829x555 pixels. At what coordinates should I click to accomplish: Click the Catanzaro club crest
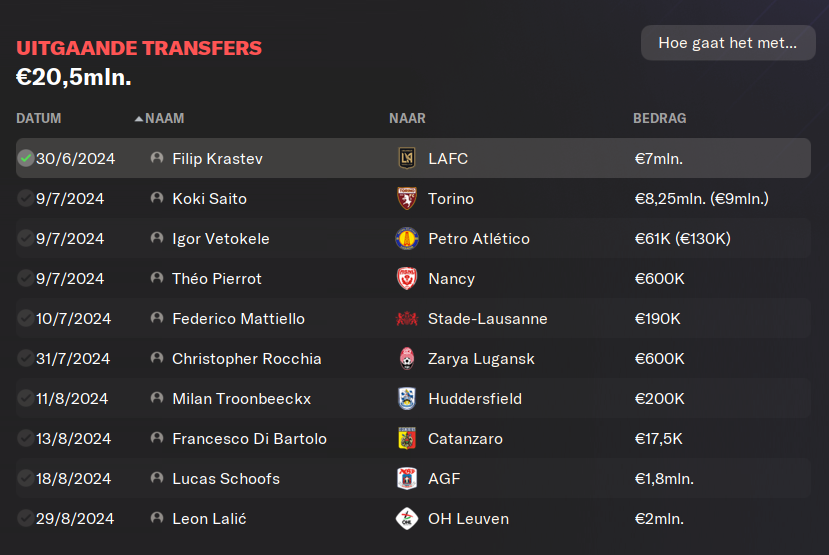pyautogui.click(x=407, y=439)
